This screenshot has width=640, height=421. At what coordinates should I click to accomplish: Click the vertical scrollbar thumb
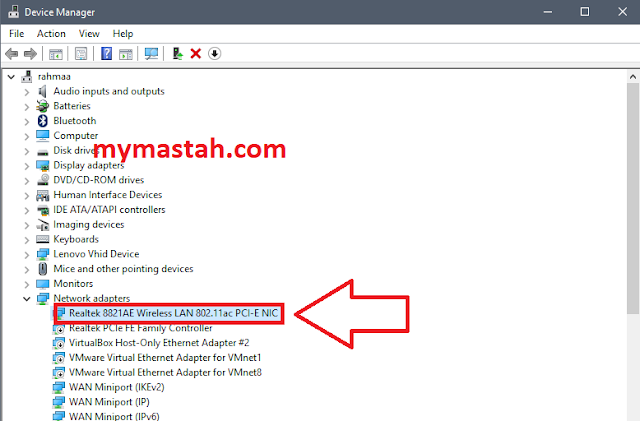pos(633,198)
